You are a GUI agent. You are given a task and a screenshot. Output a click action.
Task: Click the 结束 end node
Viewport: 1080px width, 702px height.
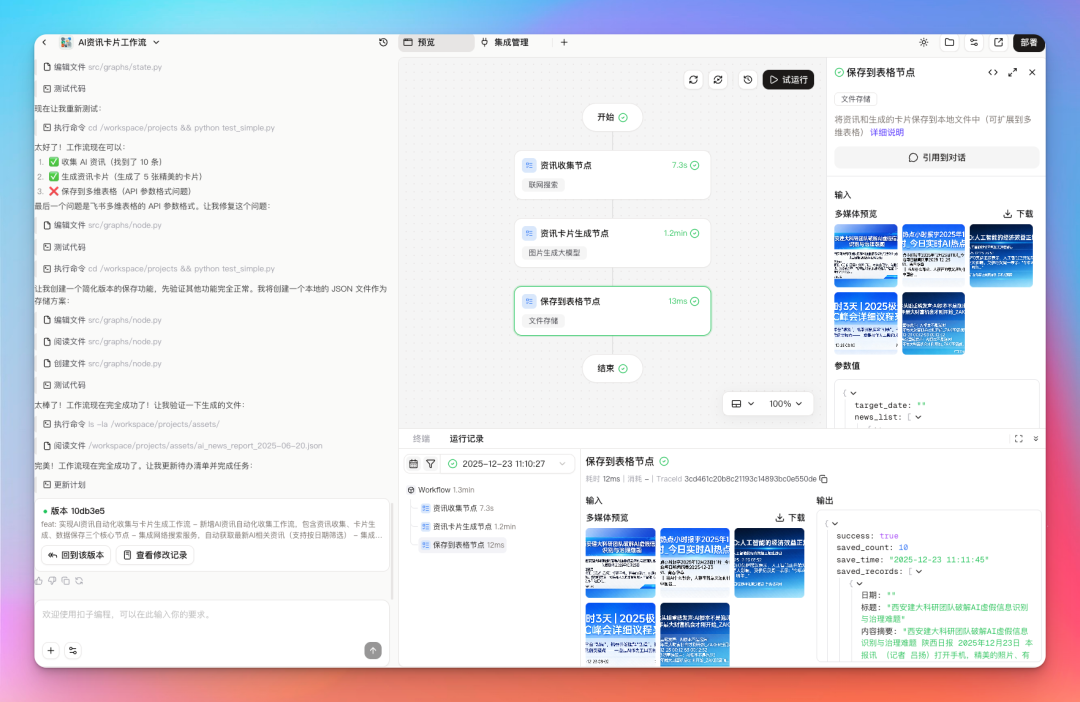[612, 369]
